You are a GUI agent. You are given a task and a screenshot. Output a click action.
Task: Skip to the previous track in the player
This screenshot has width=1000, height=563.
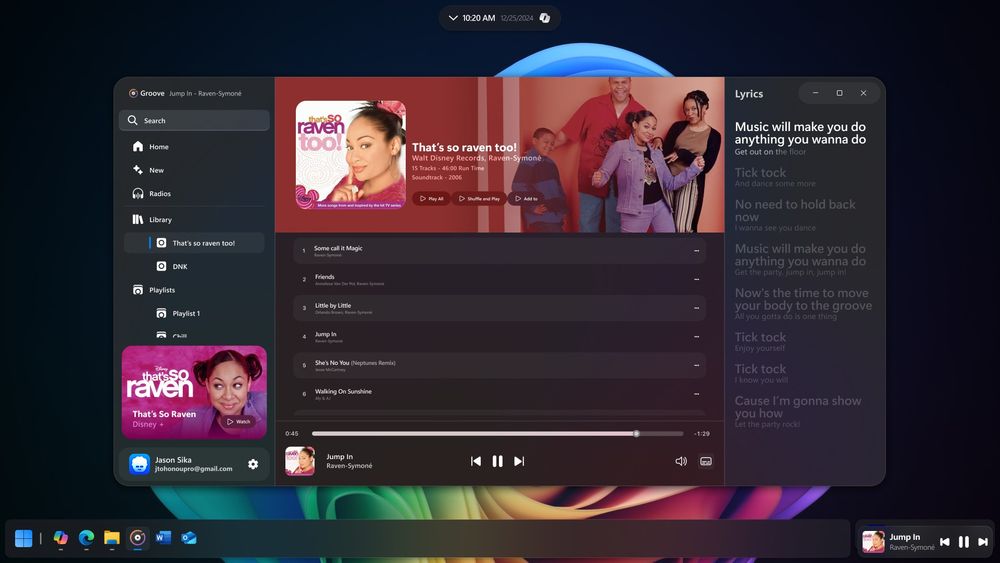coord(476,461)
